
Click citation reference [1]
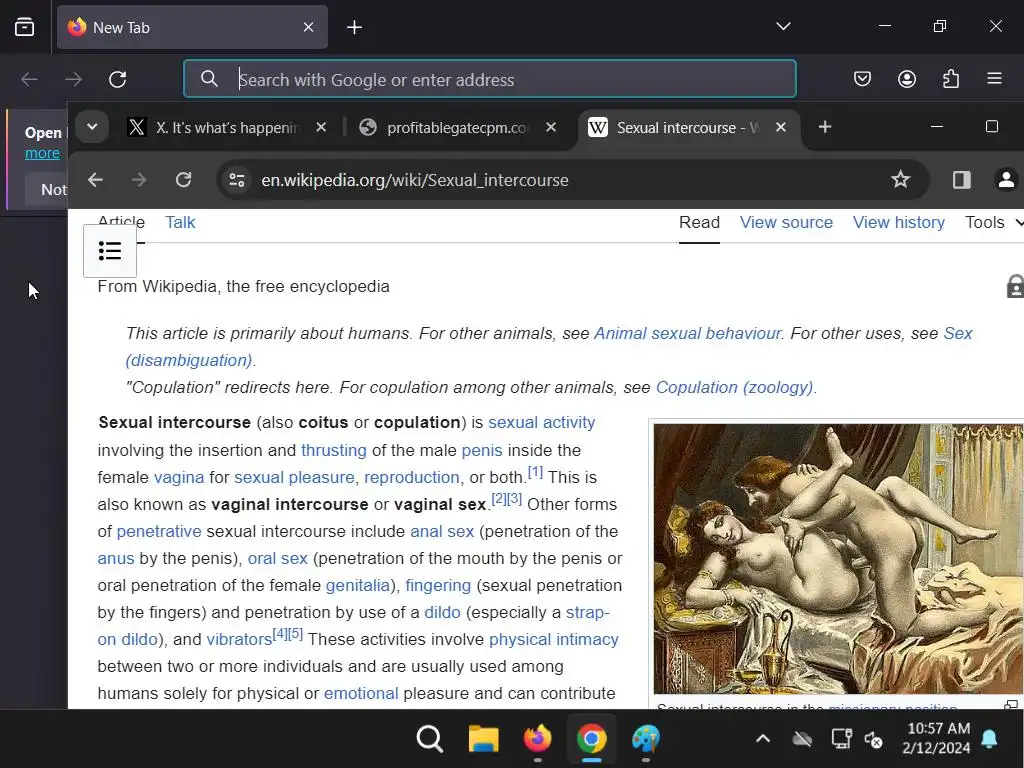536,472
